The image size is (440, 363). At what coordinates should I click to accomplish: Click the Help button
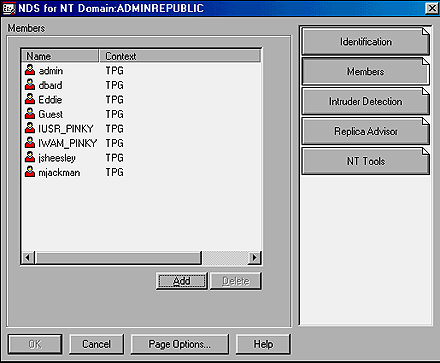[x=263, y=344]
